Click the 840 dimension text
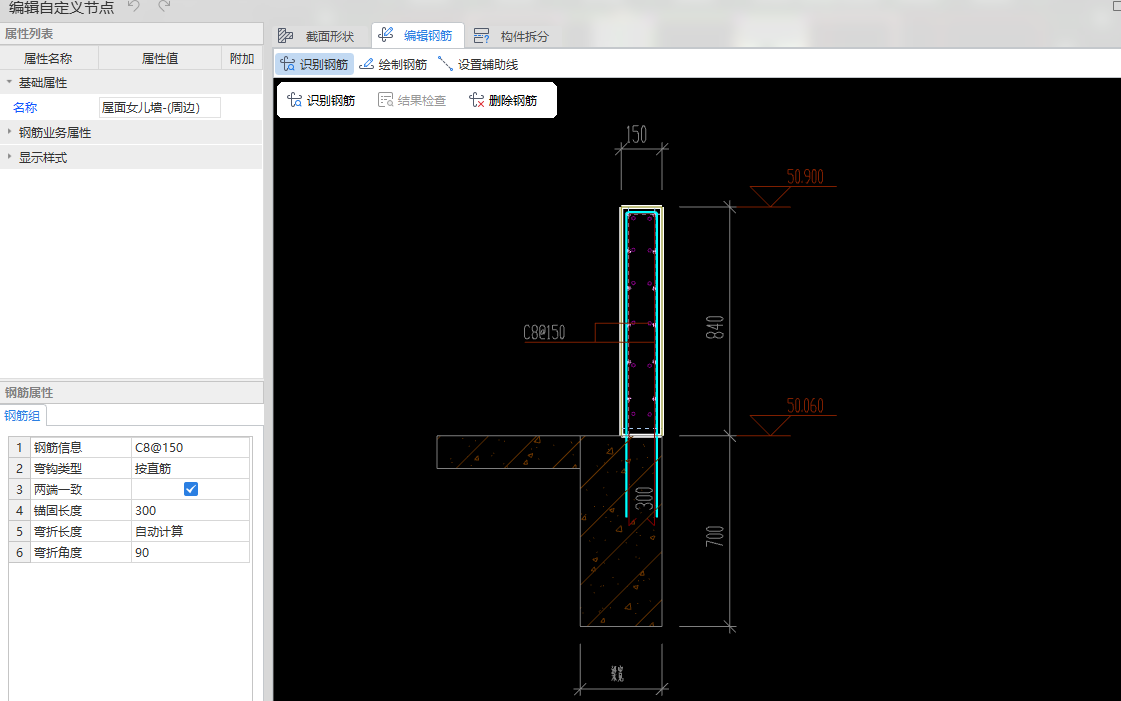The width and height of the screenshot is (1121, 701). tap(714, 327)
